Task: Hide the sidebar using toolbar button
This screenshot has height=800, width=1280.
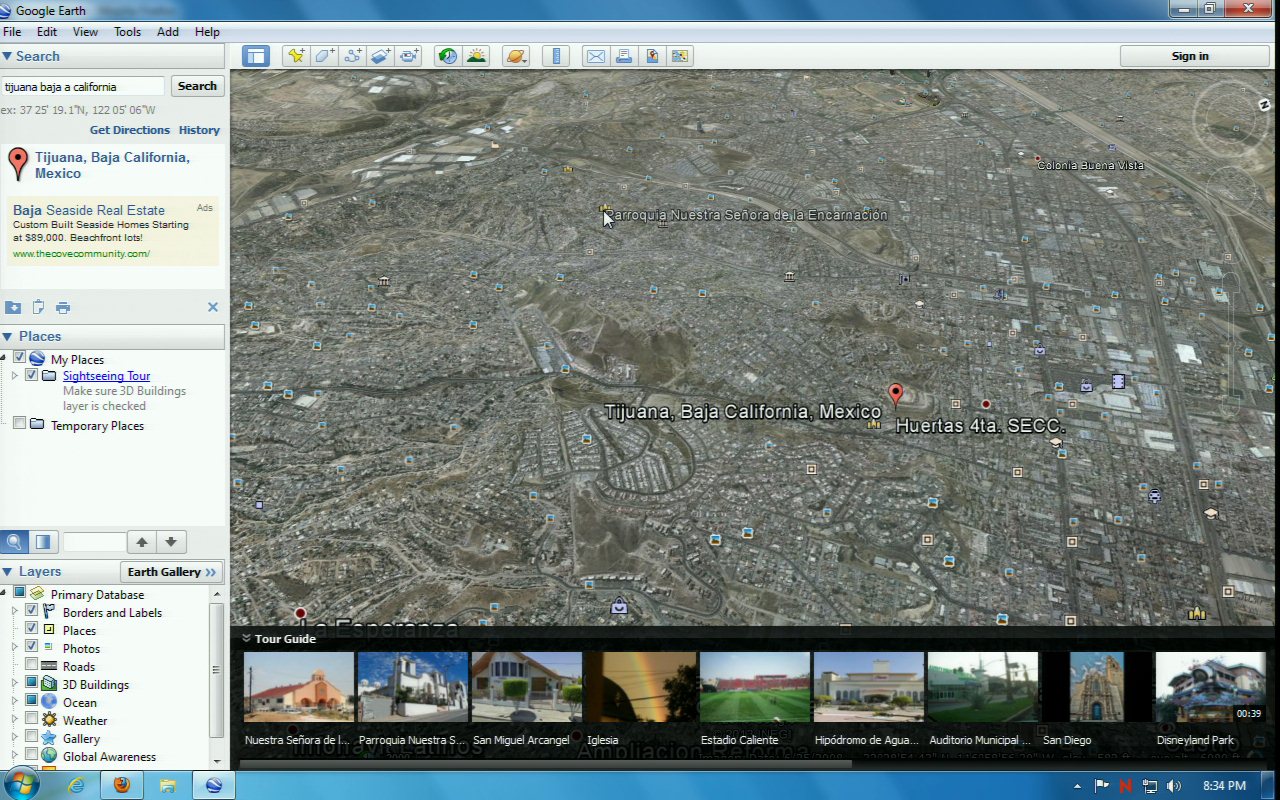Action: [256, 56]
